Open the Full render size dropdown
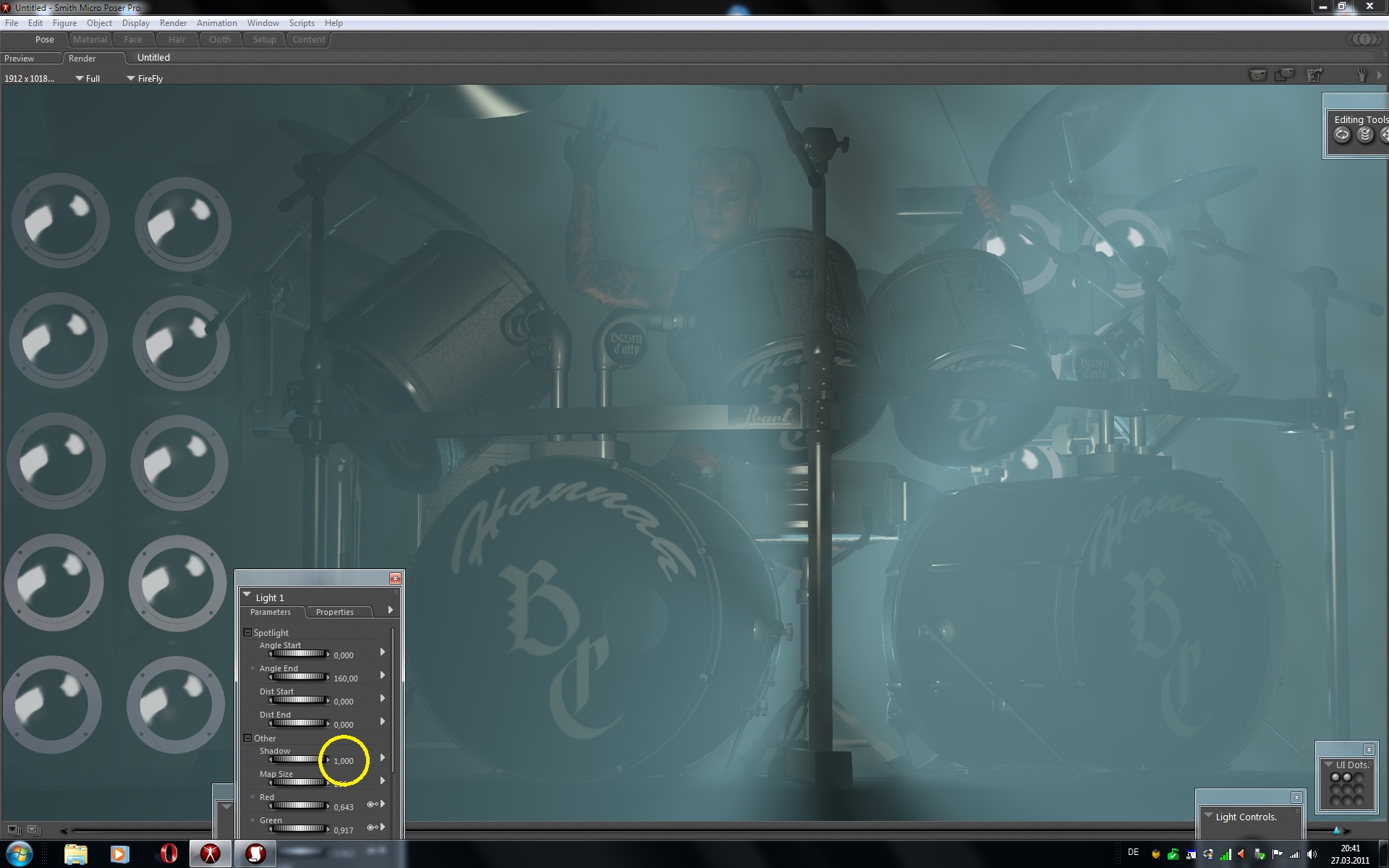The height and width of the screenshot is (868, 1389). [88, 78]
